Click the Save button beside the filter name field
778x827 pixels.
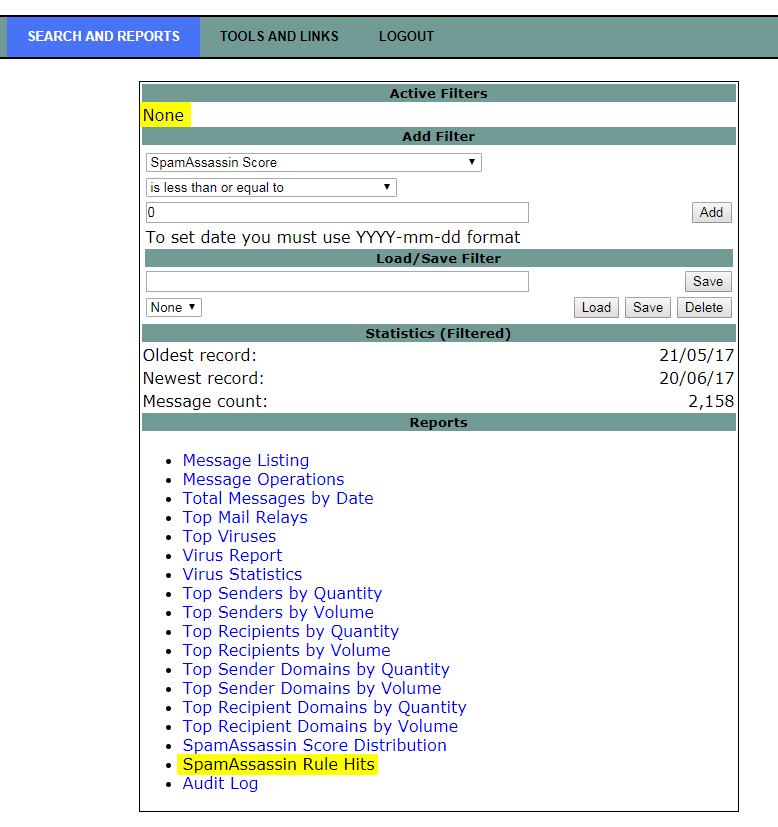point(708,282)
